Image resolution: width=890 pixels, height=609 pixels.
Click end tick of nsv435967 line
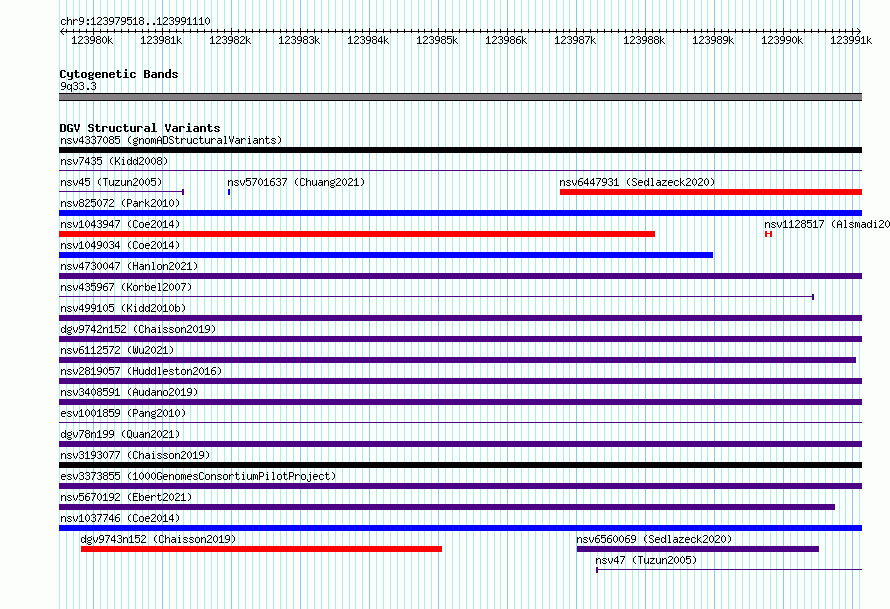pyautogui.click(x=813, y=297)
